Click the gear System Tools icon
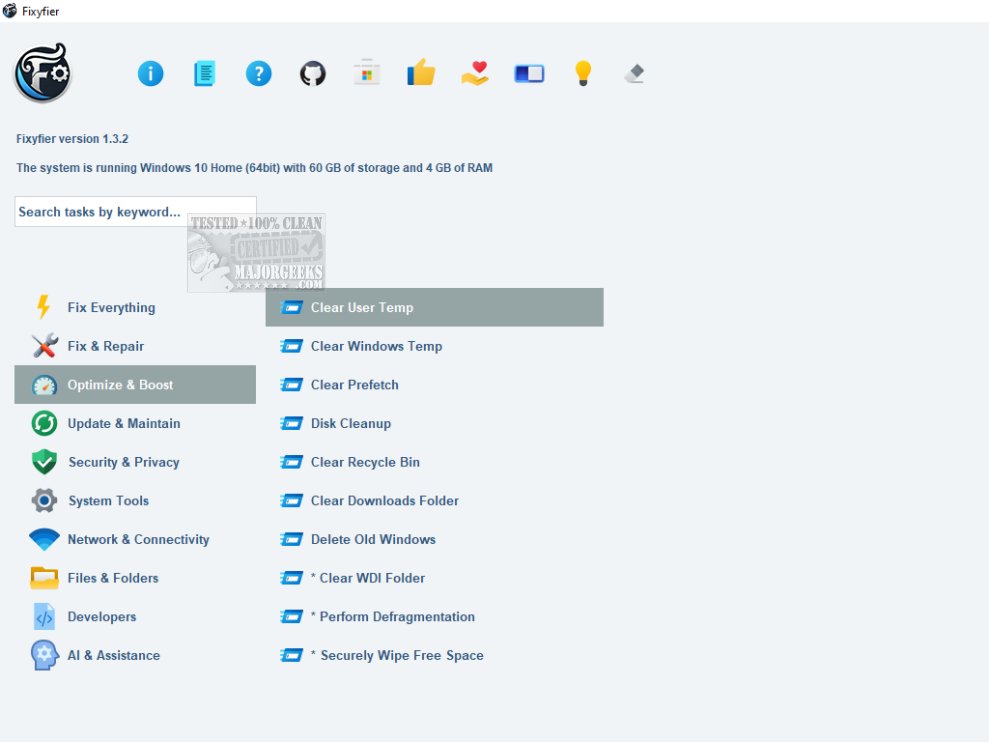The width and height of the screenshot is (989, 742). (44, 500)
